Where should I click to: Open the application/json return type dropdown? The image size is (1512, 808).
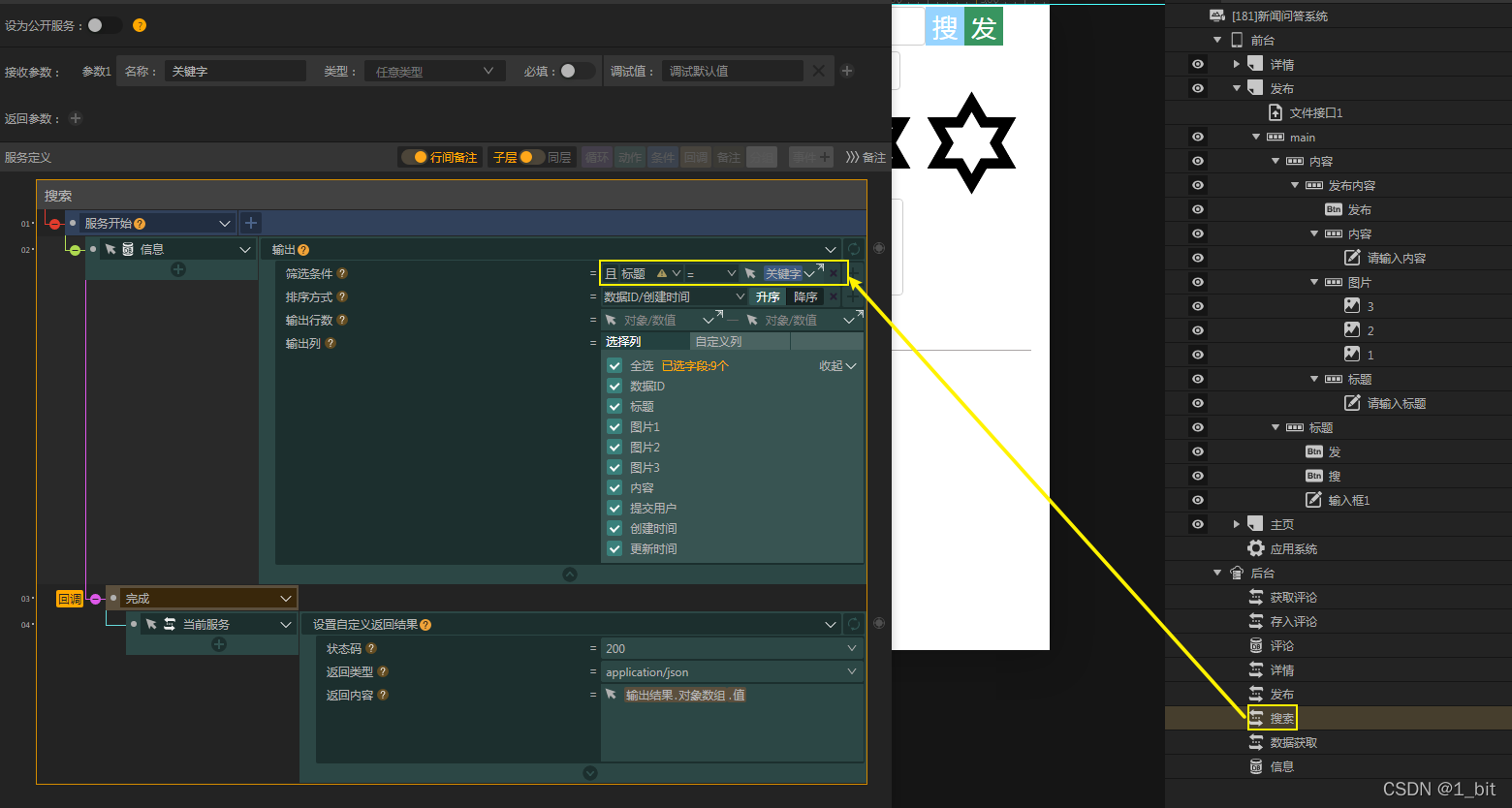click(732, 671)
